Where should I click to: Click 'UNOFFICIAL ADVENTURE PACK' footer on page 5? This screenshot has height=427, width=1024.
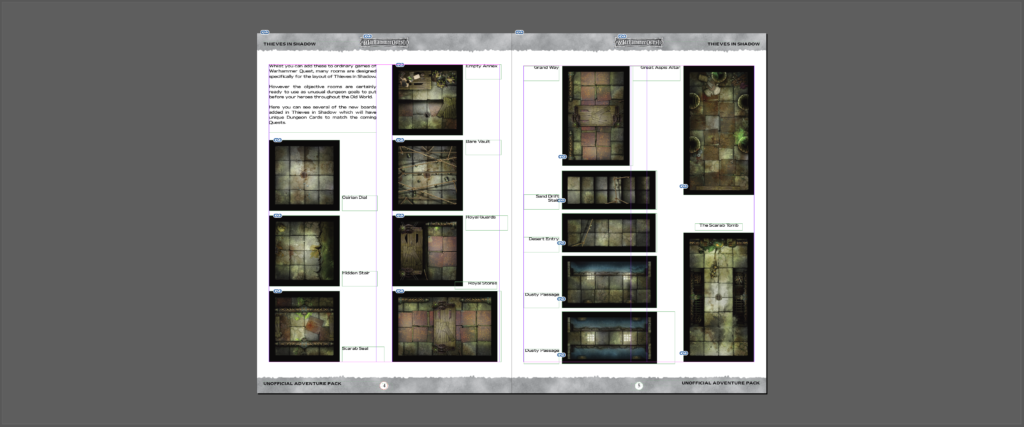click(721, 383)
